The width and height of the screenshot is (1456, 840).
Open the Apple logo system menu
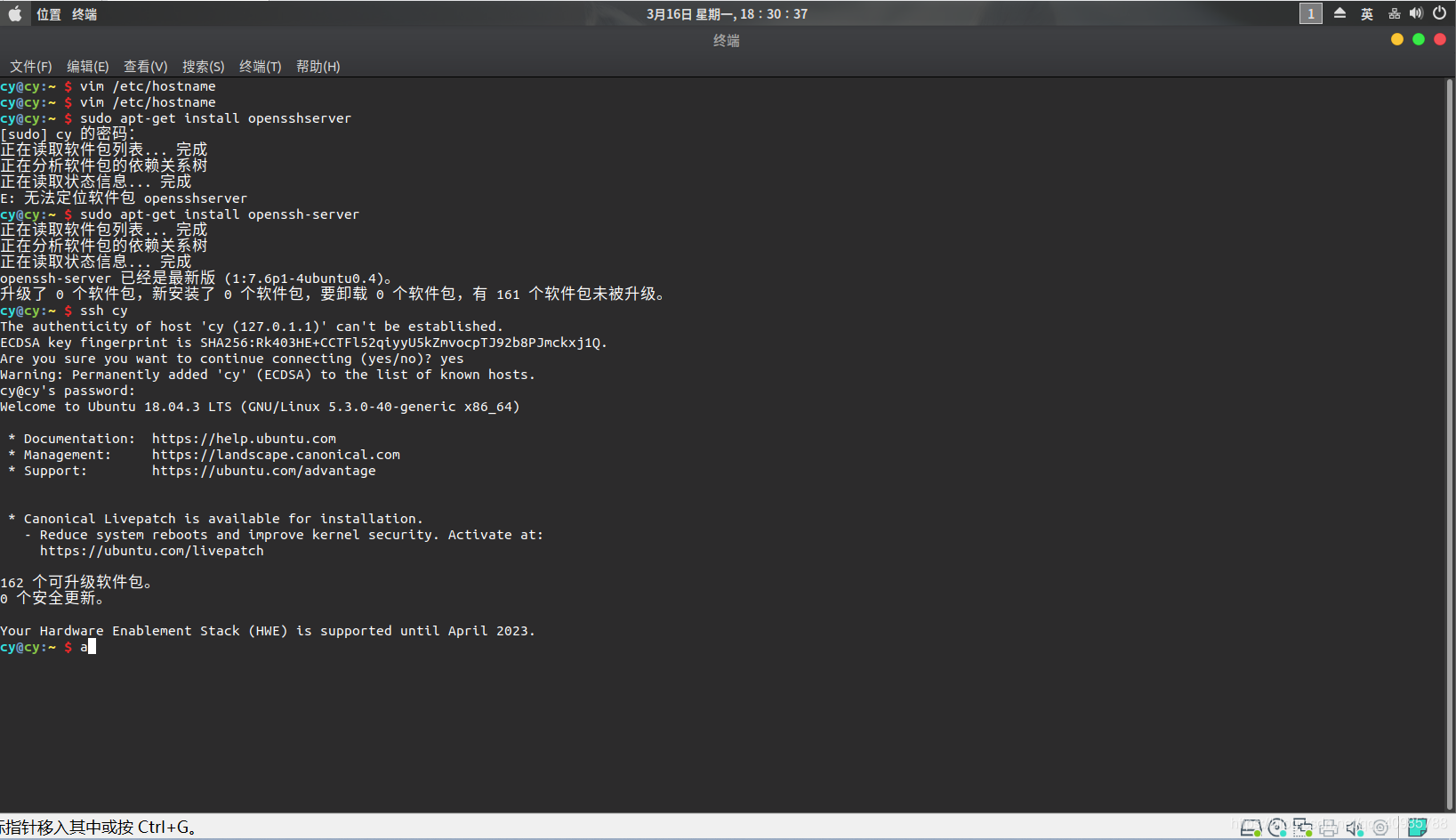click(x=15, y=13)
